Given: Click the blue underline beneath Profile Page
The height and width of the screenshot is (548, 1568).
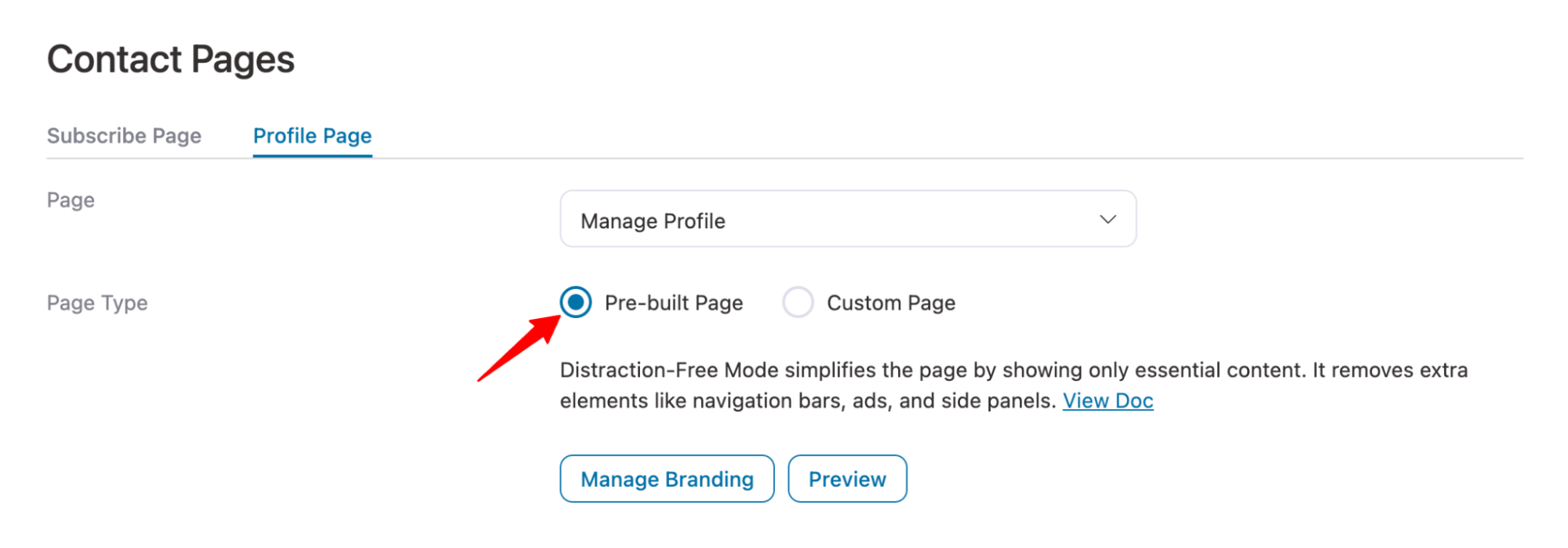Looking at the screenshot, I should pos(312,155).
